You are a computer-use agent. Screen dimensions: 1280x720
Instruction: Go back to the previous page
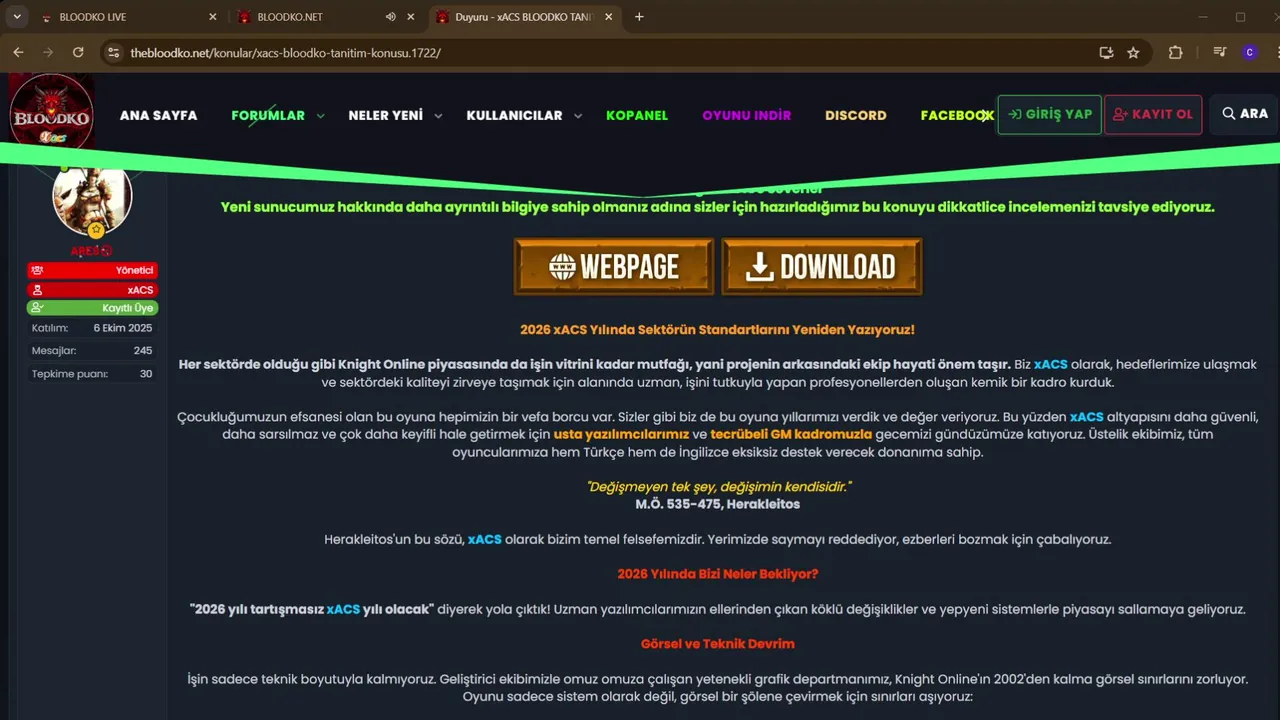pyautogui.click(x=18, y=52)
